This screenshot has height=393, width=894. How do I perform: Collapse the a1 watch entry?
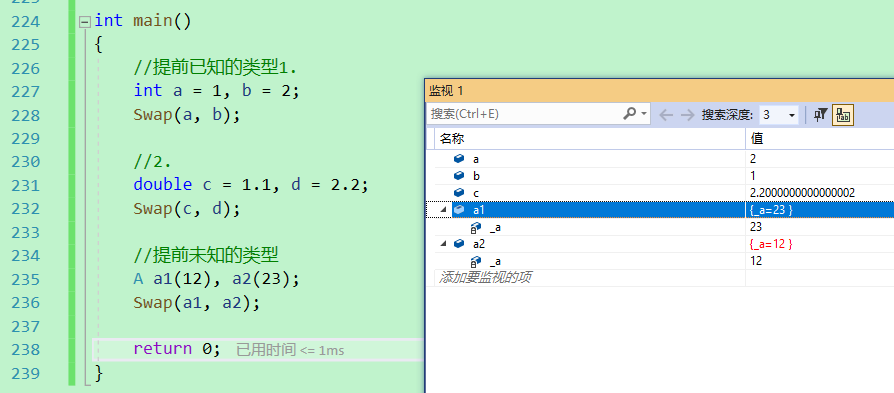[443, 210]
